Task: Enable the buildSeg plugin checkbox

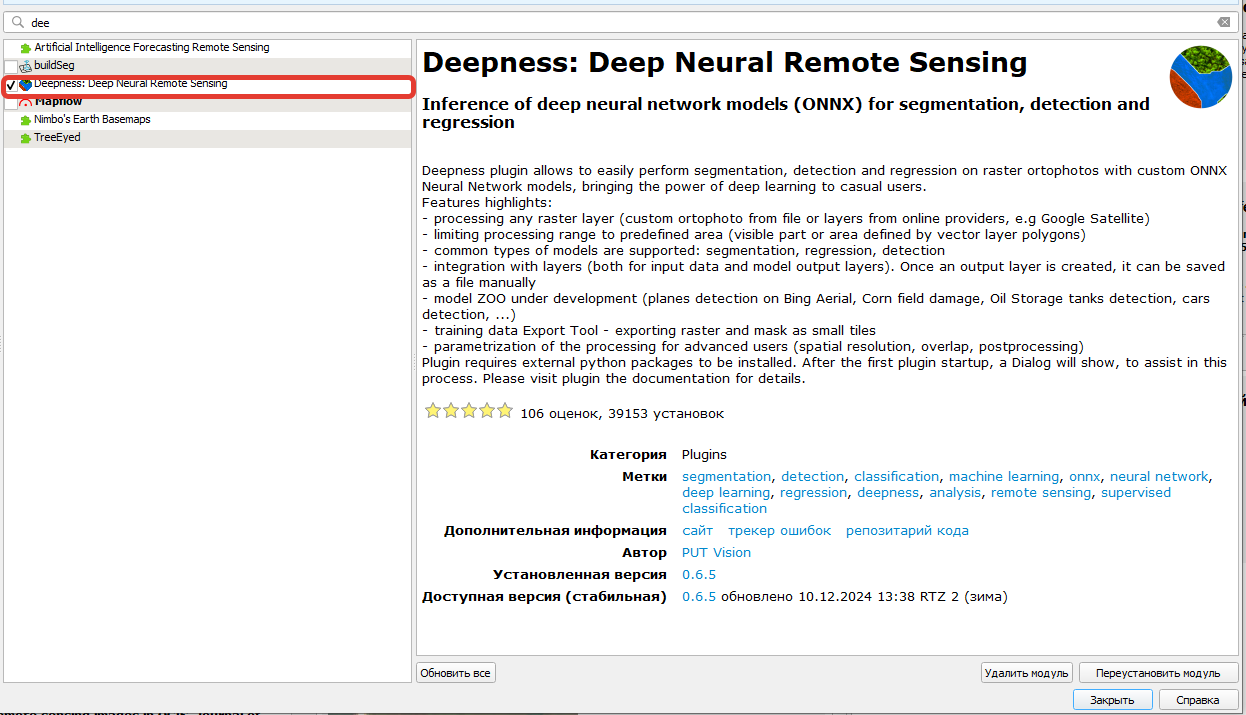Action: tap(11, 66)
